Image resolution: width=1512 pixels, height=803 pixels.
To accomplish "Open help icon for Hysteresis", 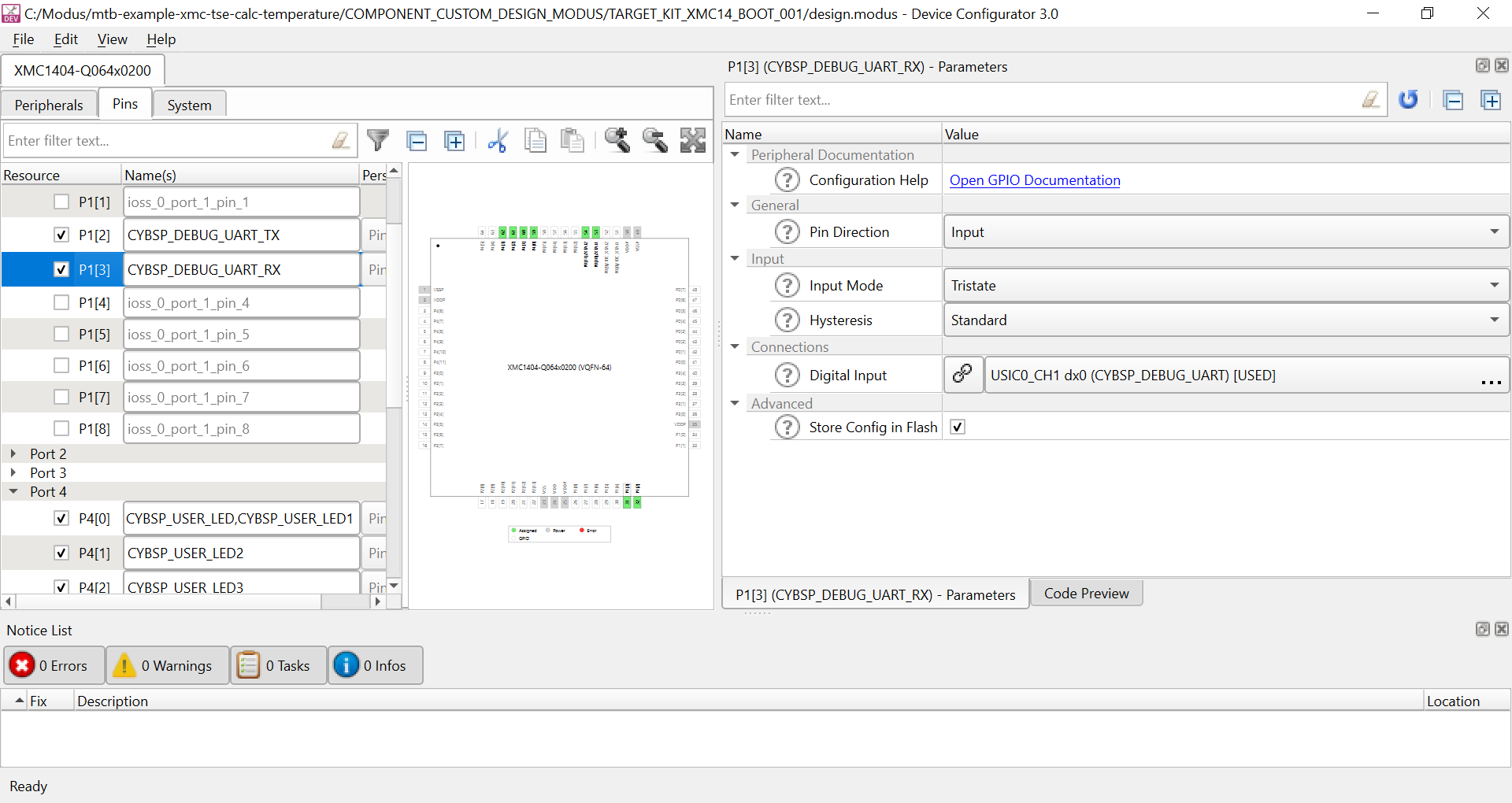I will coord(787,320).
